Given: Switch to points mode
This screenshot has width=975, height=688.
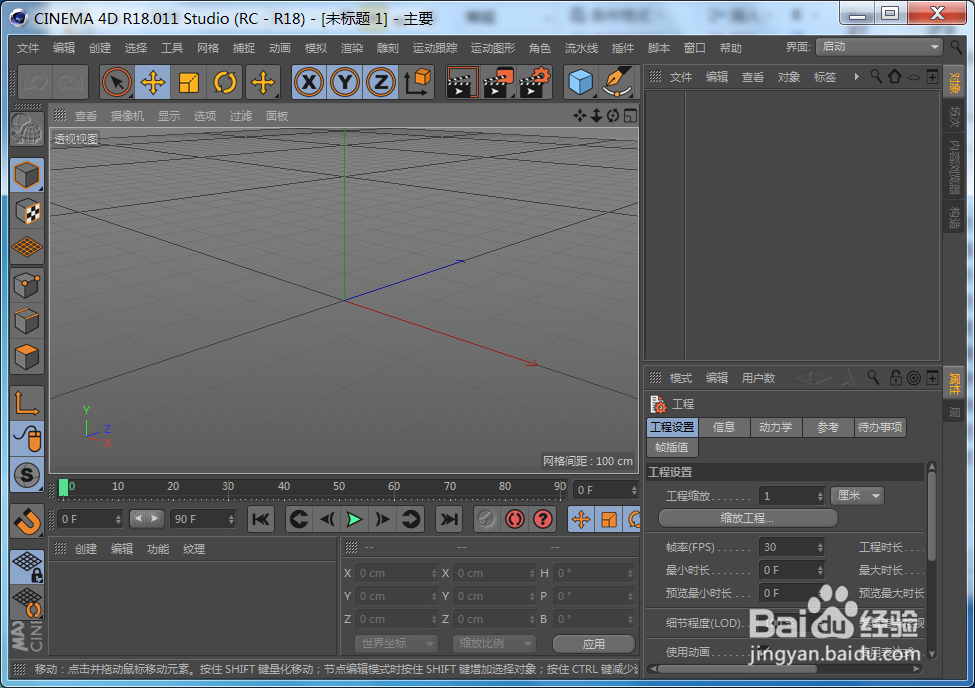Looking at the screenshot, I should [x=27, y=285].
